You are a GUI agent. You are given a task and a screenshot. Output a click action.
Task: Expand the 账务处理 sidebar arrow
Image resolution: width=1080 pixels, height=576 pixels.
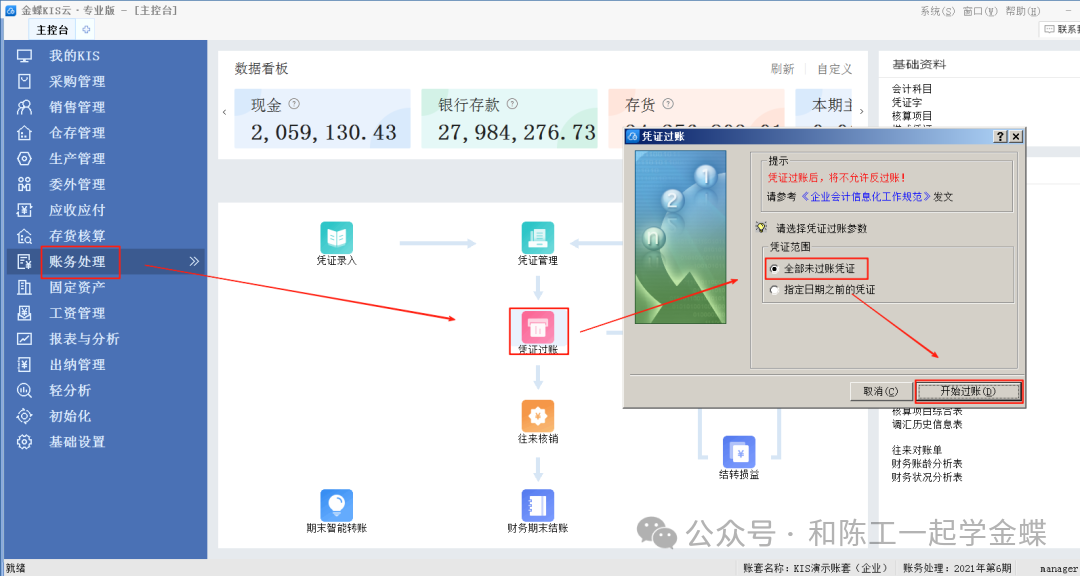click(193, 262)
